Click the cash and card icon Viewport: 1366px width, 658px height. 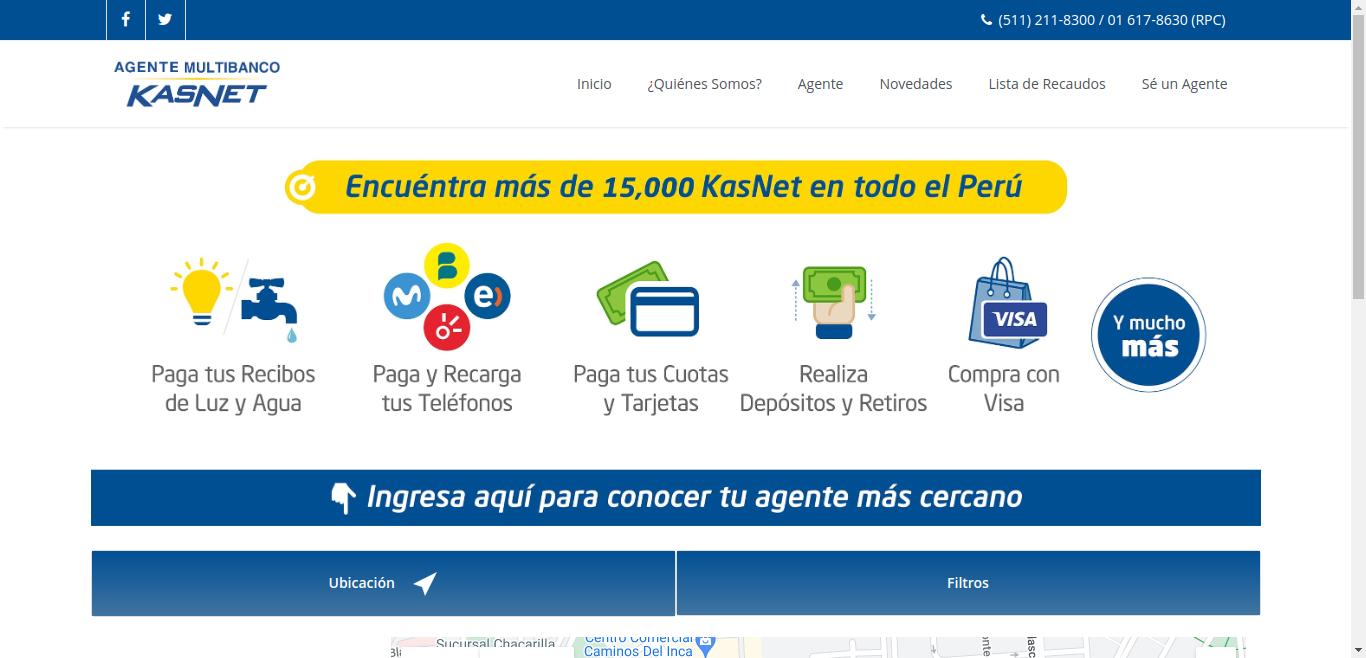pos(648,299)
